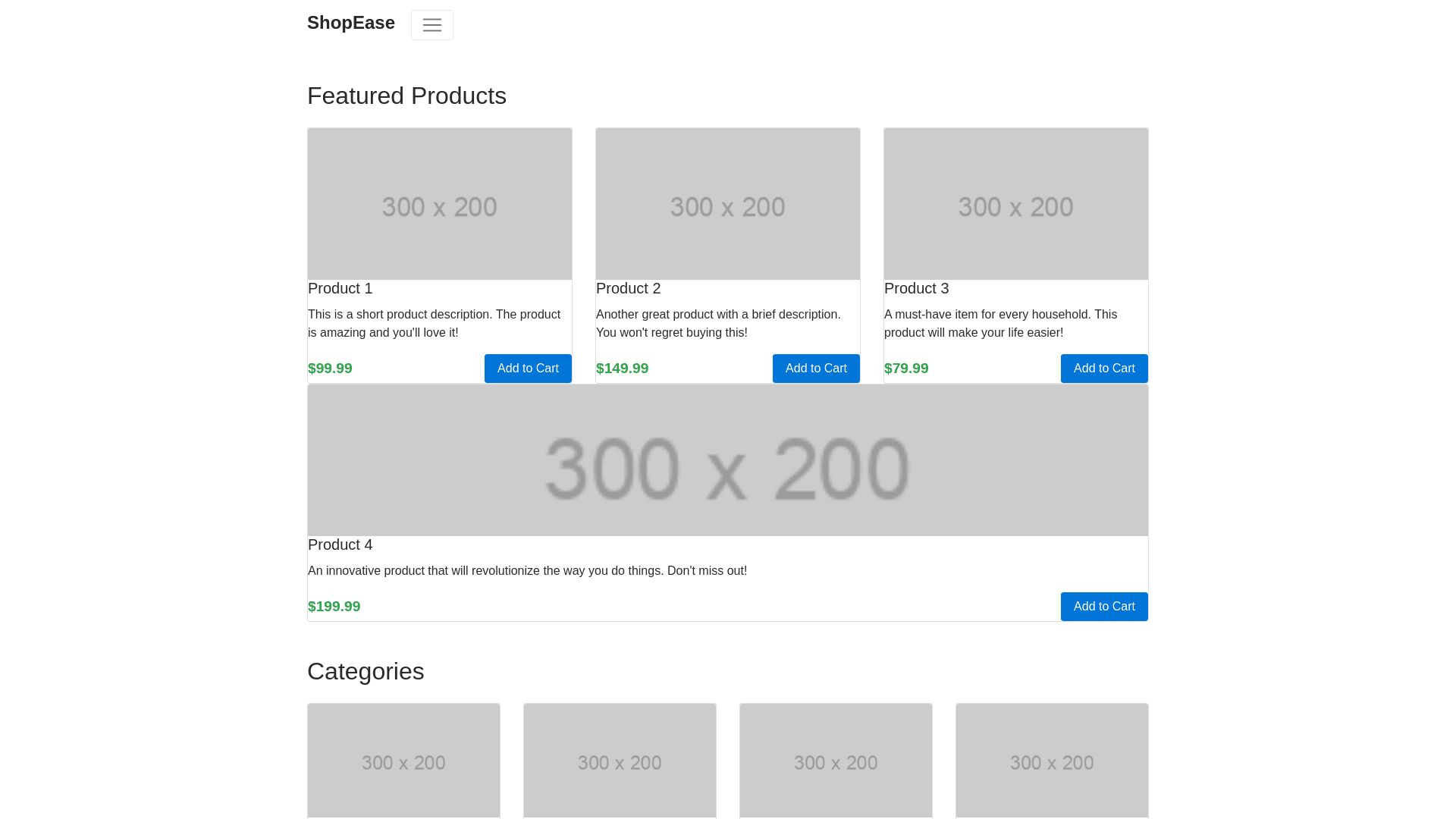Click the $149.99 price label

coord(623,369)
